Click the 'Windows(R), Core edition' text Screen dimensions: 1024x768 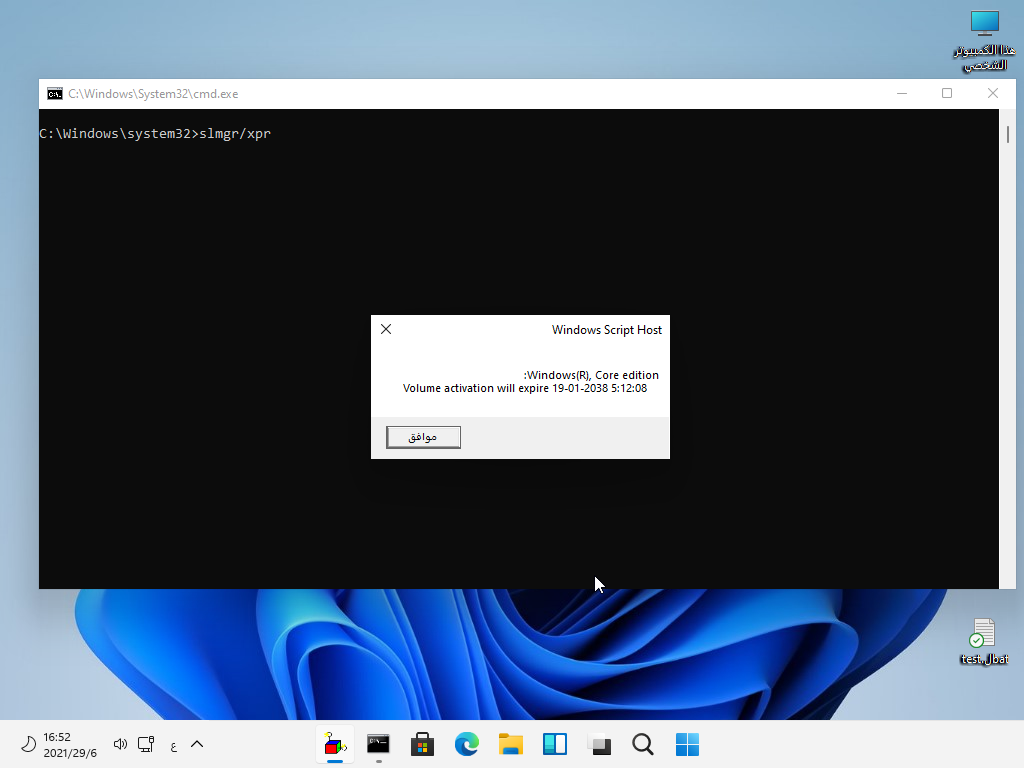(593, 375)
